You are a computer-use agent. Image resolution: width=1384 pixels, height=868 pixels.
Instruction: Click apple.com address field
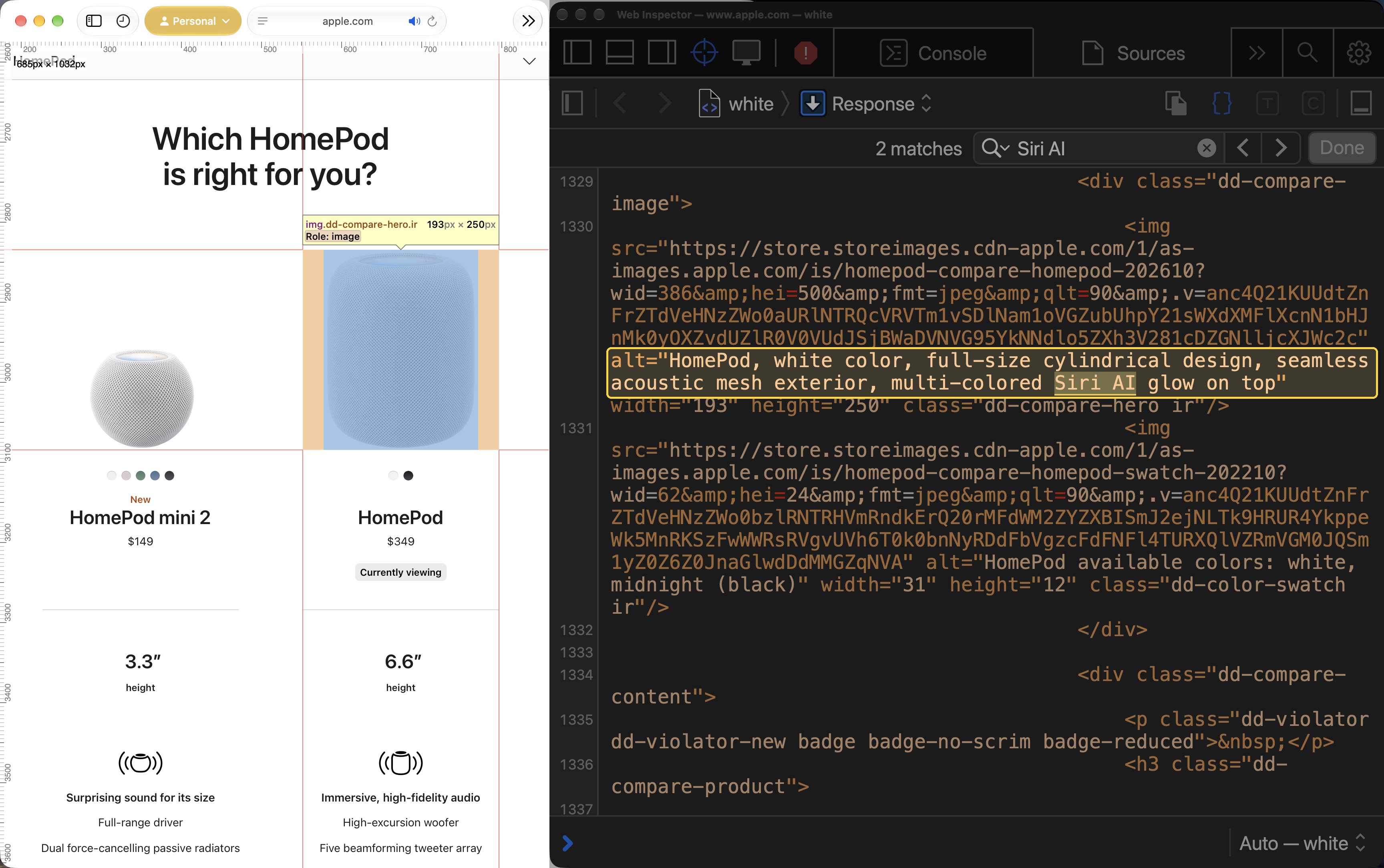coord(347,21)
